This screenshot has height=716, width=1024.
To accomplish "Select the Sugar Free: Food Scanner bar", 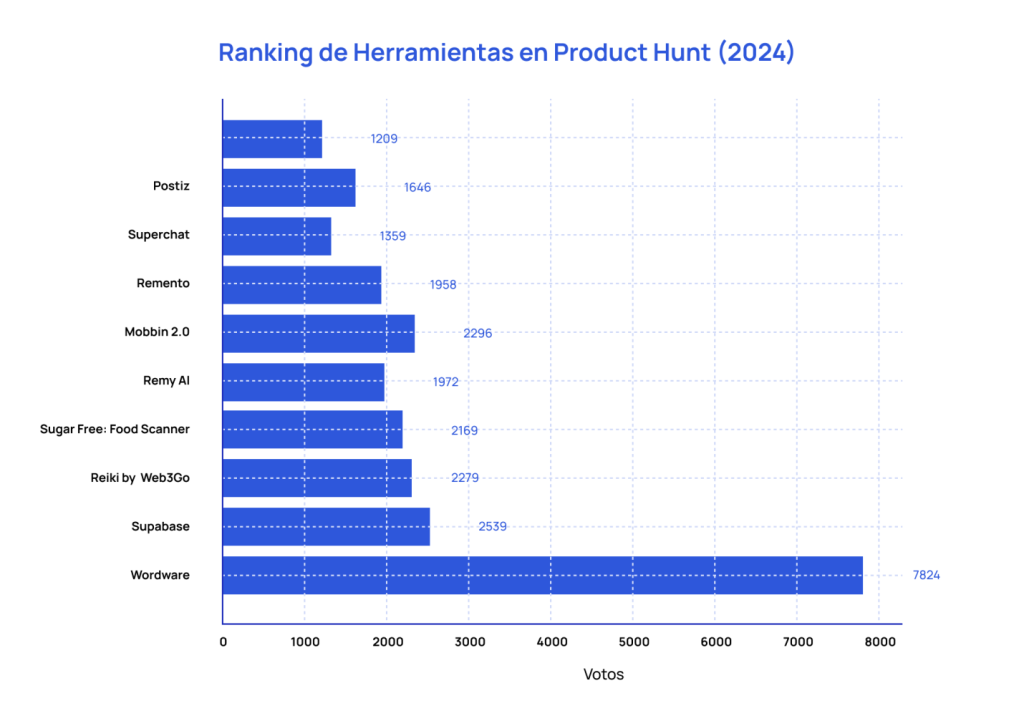I will coord(313,429).
